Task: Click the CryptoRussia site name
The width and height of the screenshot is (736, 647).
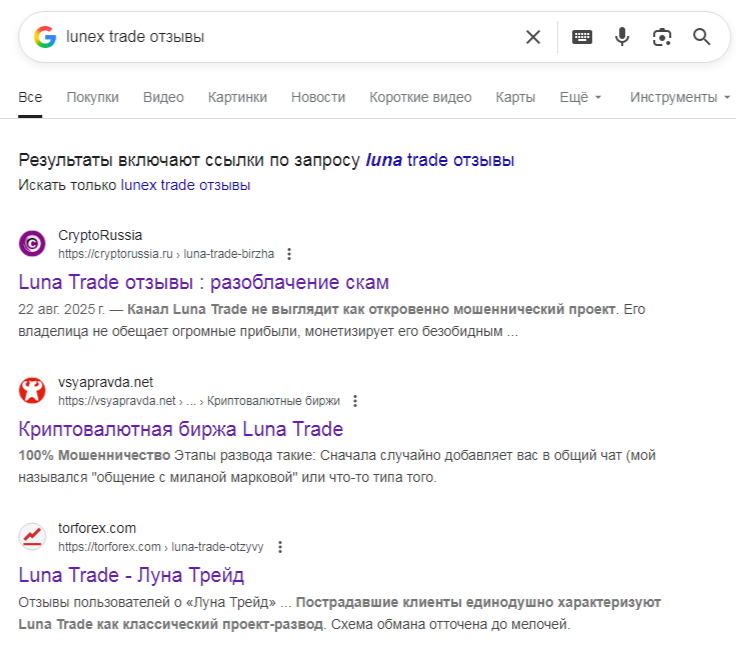Action: click(x=100, y=235)
